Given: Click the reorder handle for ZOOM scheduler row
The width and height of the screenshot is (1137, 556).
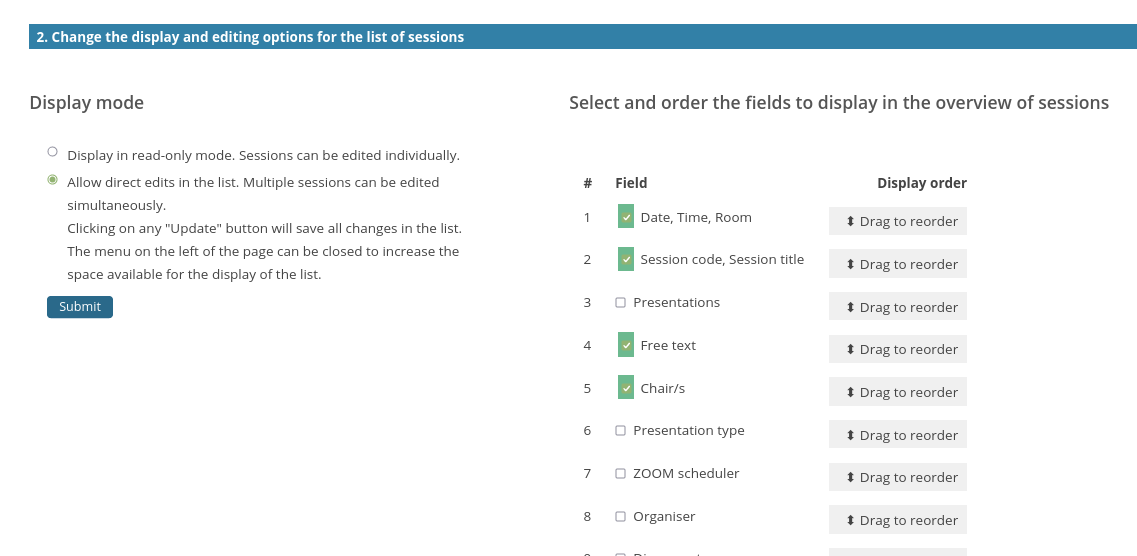Looking at the screenshot, I should (897, 477).
